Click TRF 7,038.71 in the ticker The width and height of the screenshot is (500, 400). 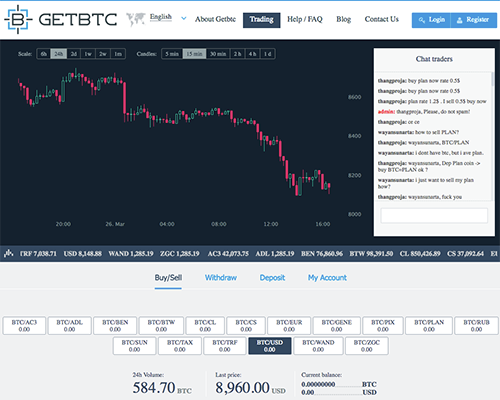[38, 254]
